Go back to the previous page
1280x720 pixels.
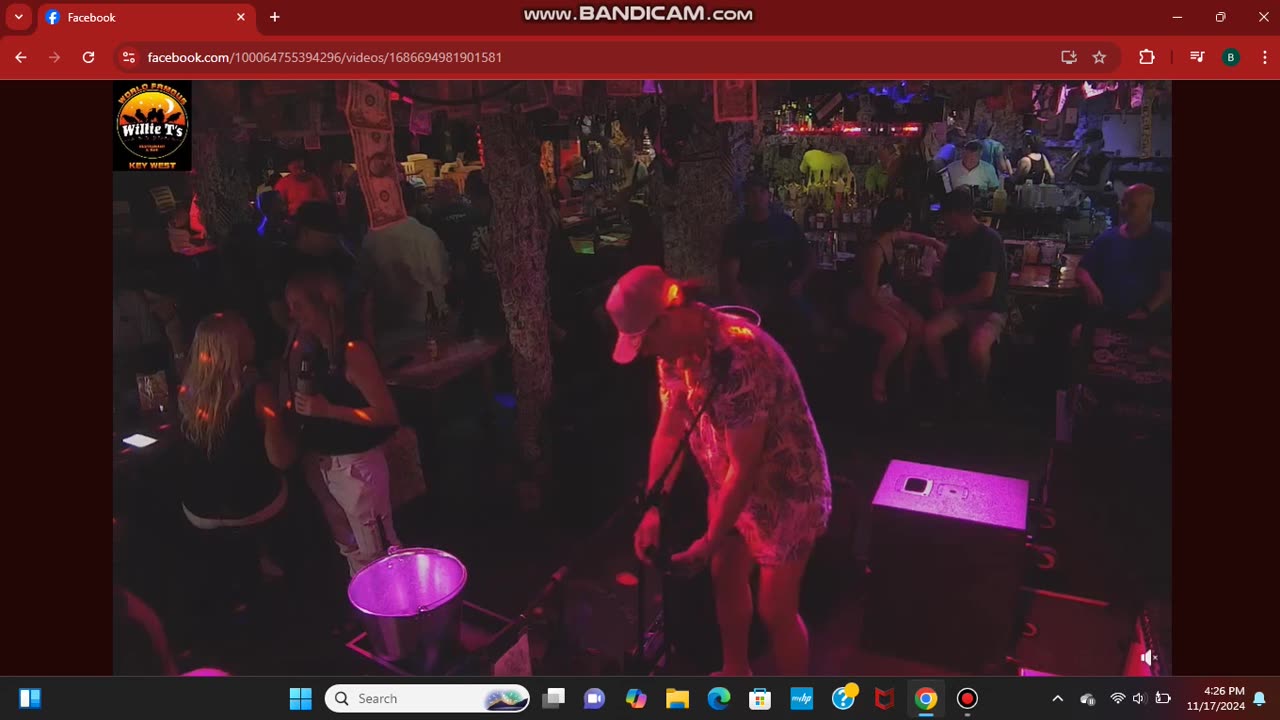tap(21, 57)
